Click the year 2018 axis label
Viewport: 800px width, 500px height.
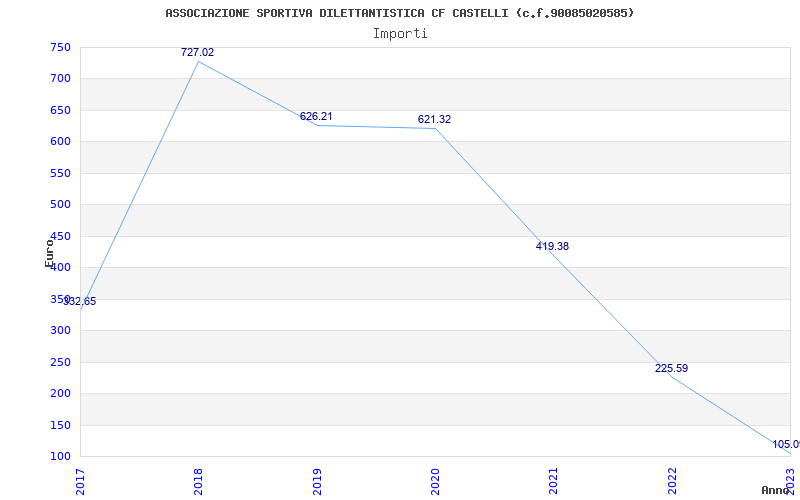pyautogui.click(x=198, y=482)
